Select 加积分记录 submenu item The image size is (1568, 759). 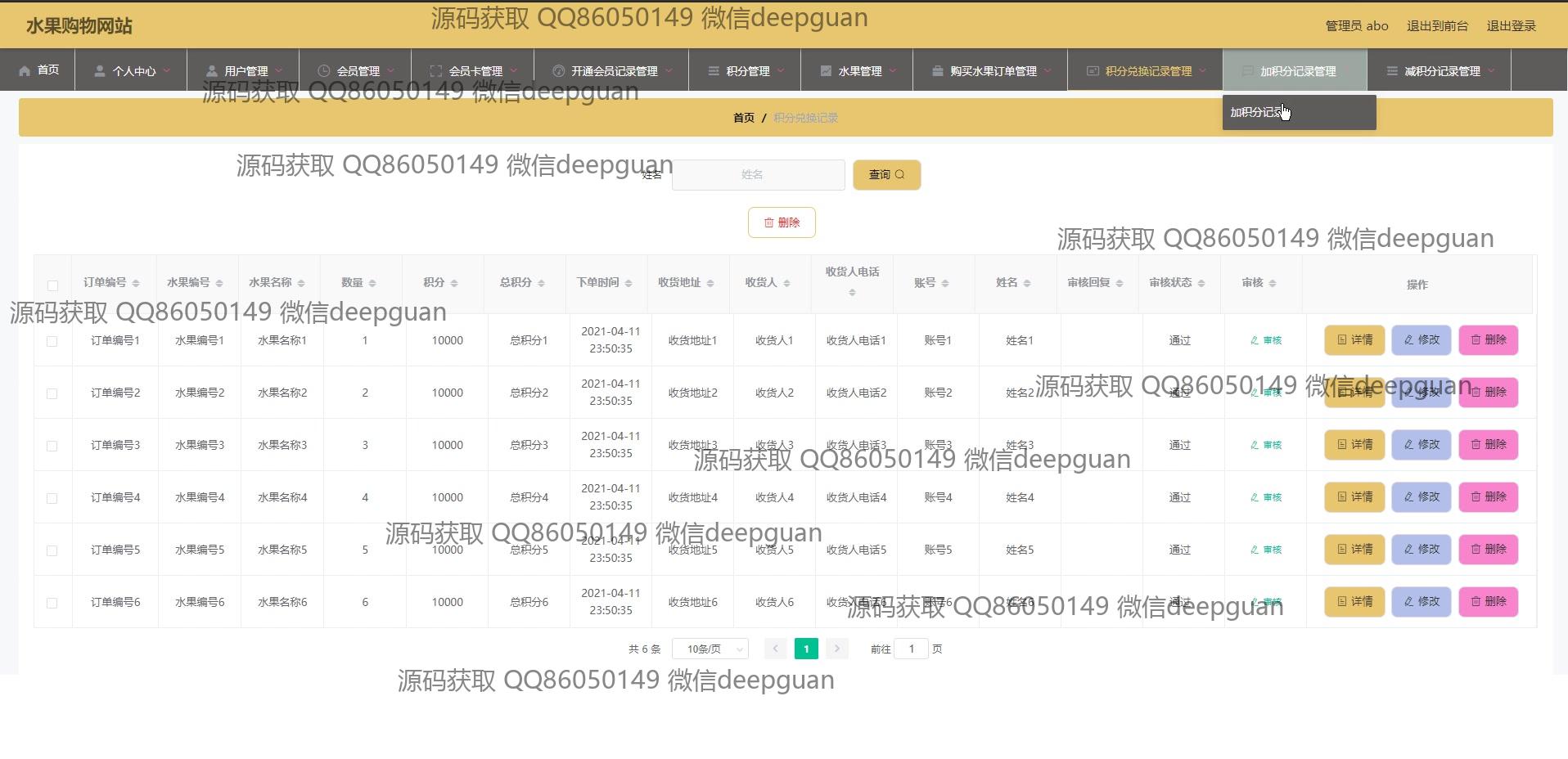[1256, 112]
